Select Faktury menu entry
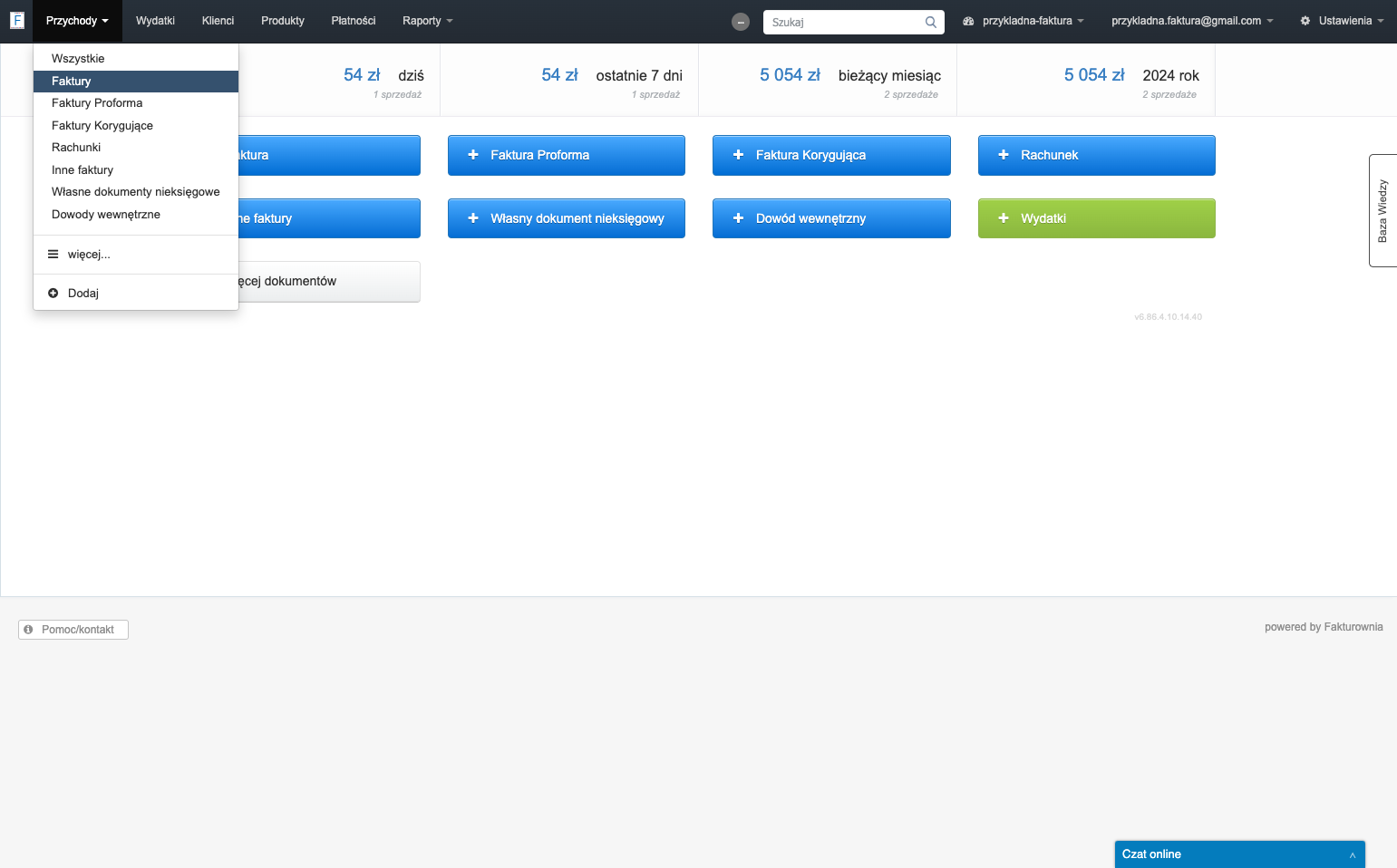 click(x=136, y=82)
